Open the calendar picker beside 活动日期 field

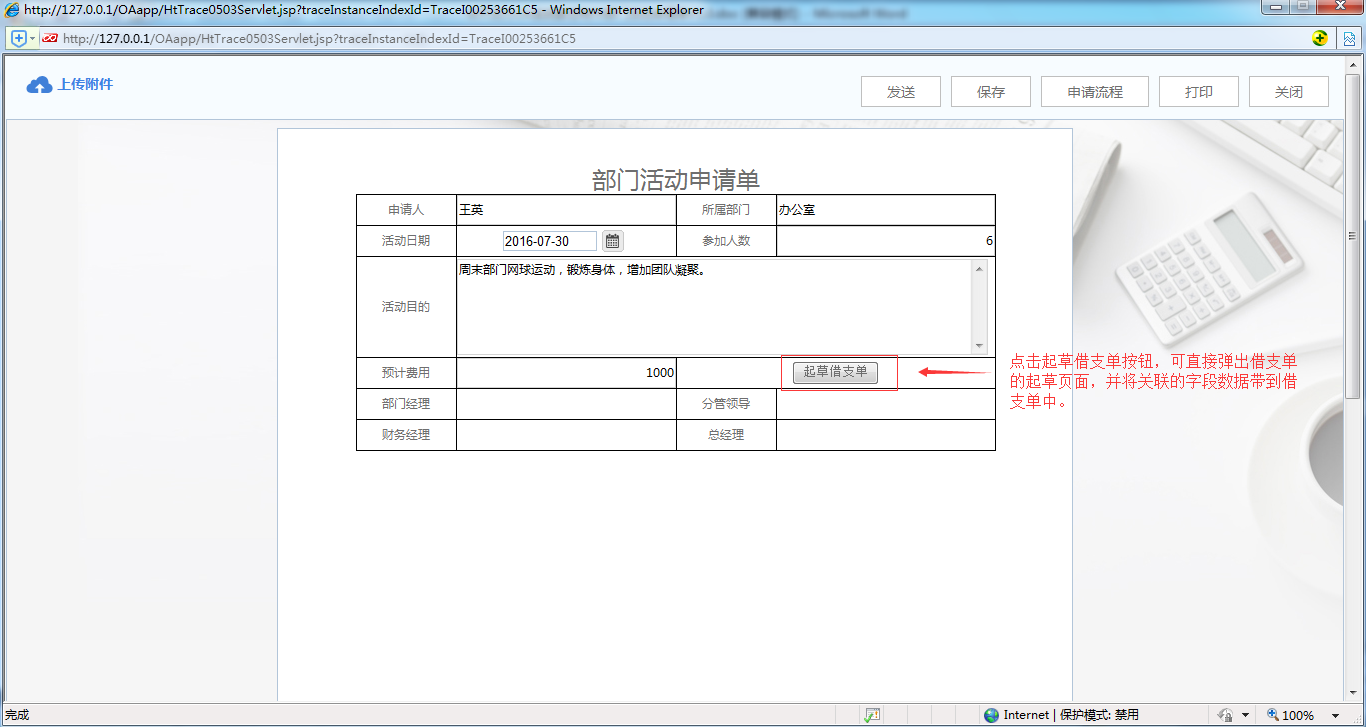pos(611,240)
